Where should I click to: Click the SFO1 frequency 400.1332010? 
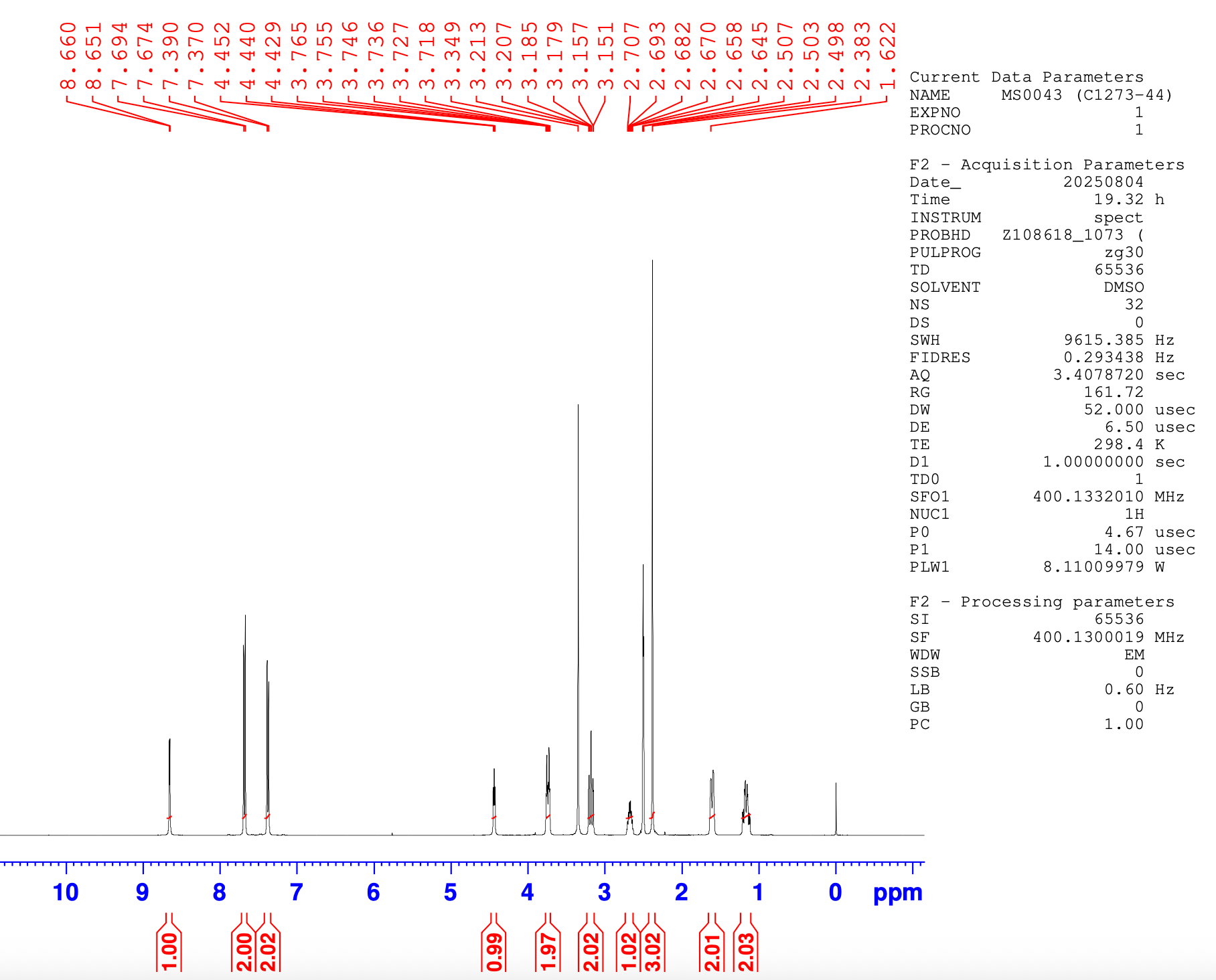(1088, 497)
